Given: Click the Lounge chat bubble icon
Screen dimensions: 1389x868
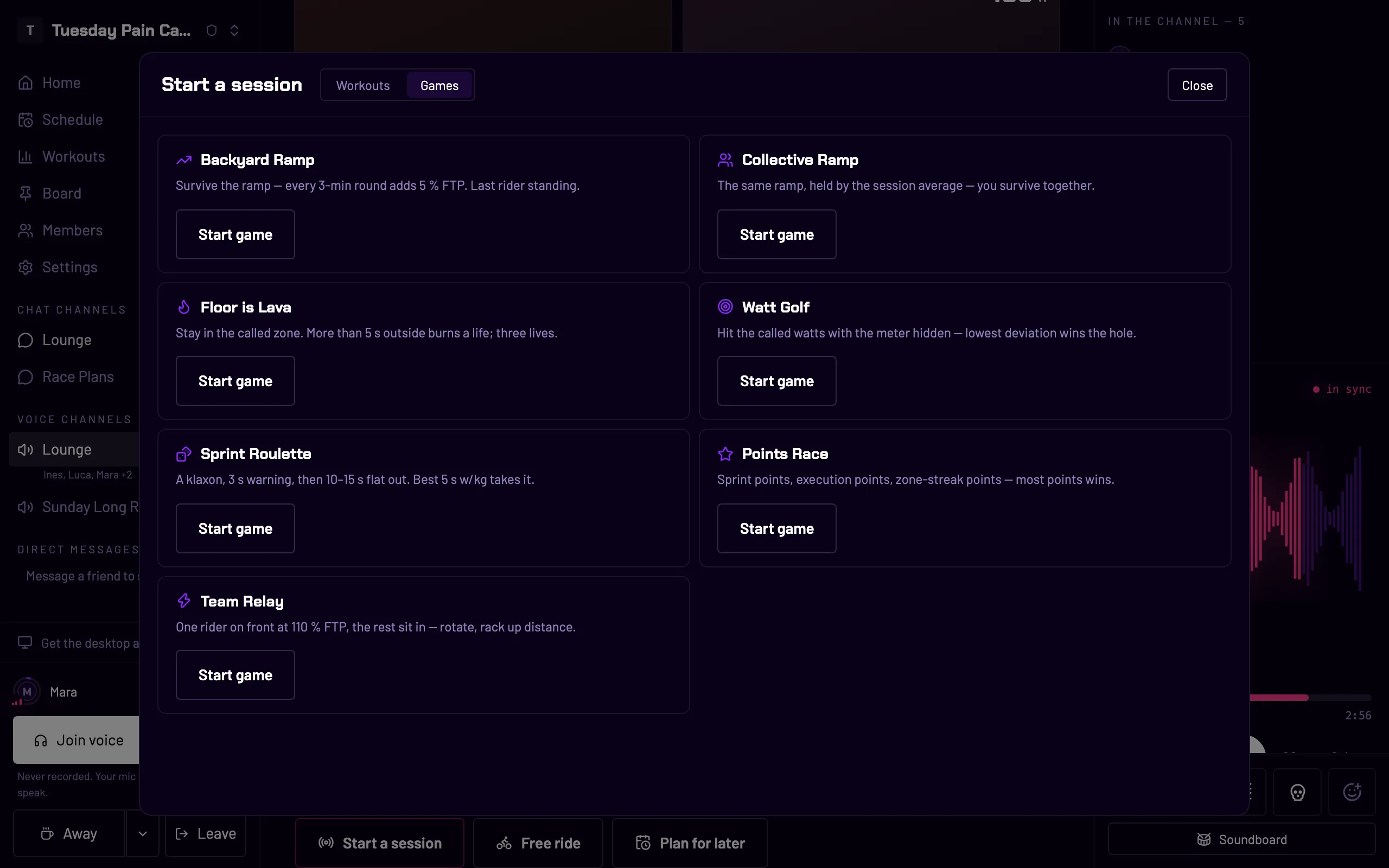Looking at the screenshot, I should 26,340.
